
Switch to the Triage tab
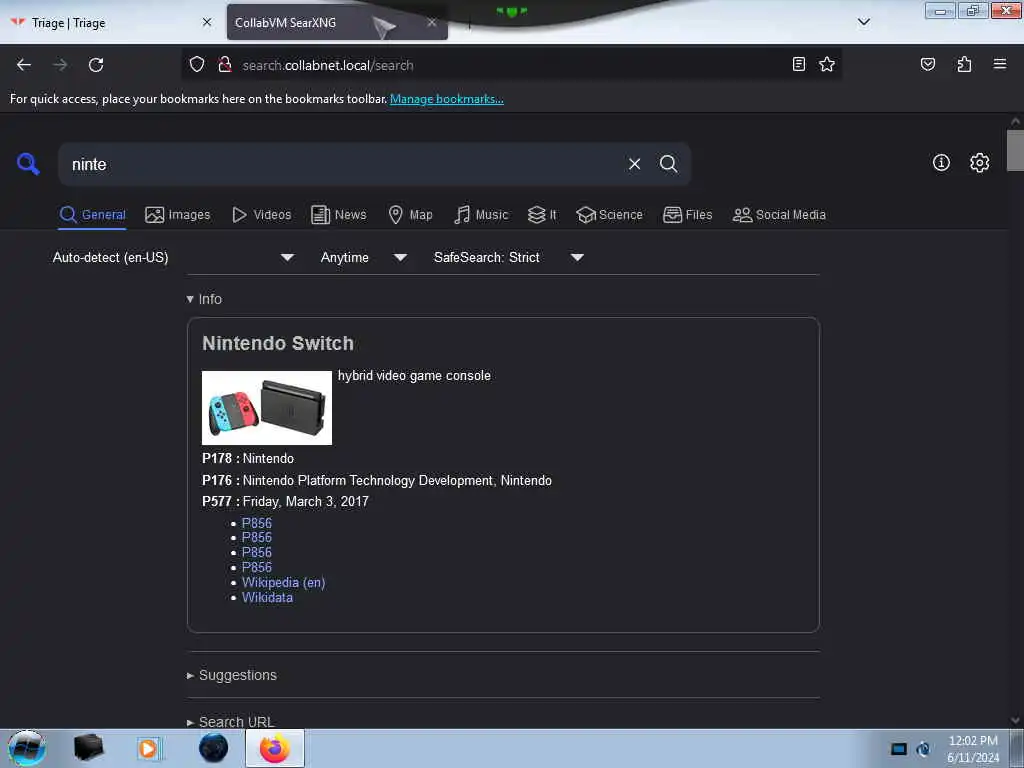(x=111, y=22)
